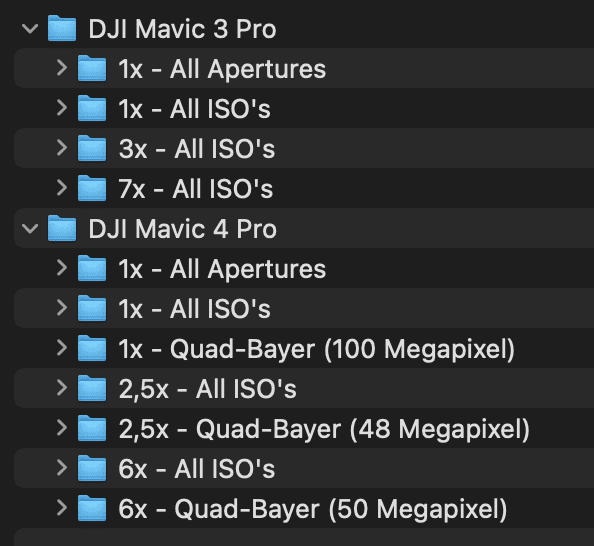The height and width of the screenshot is (546, 594).
Task: Click the DJI Mavic 3 Pro folder icon
Action: point(62,28)
